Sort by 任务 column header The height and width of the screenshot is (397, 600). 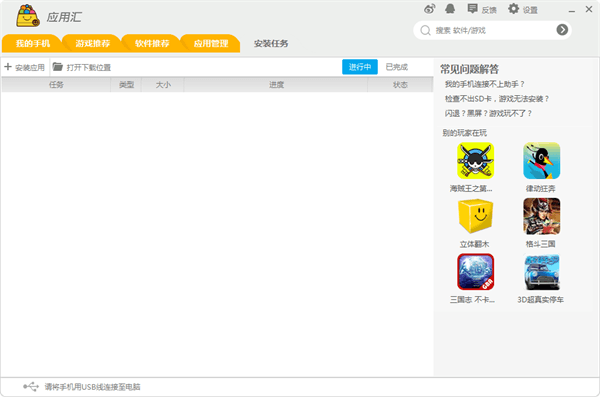(x=56, y=85)
